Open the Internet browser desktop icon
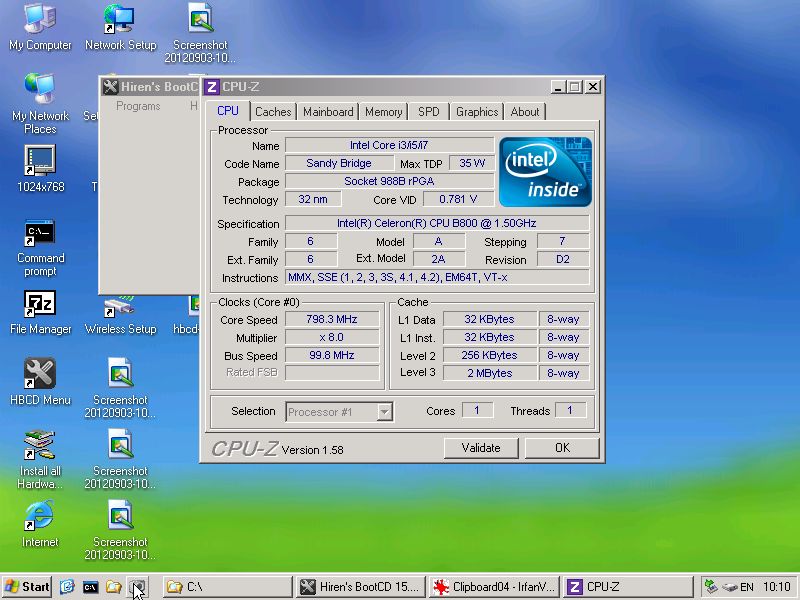This screenshot has height=600, width=800. tap(40, 523)
